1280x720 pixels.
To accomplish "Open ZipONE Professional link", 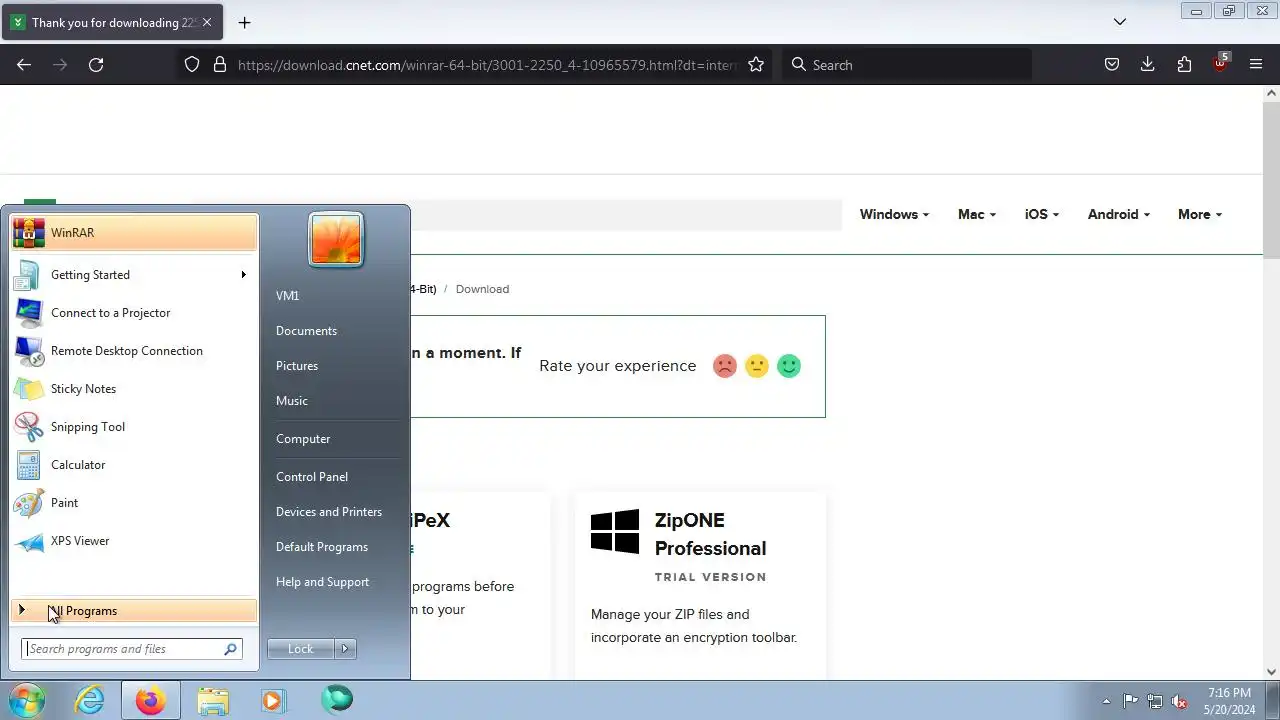I will tap(710, 534).
